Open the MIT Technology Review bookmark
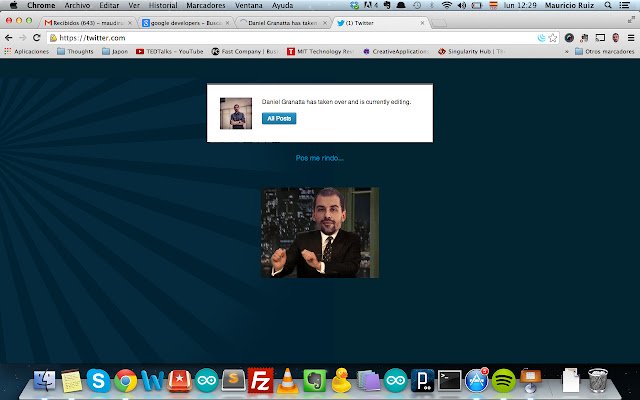 320,51
